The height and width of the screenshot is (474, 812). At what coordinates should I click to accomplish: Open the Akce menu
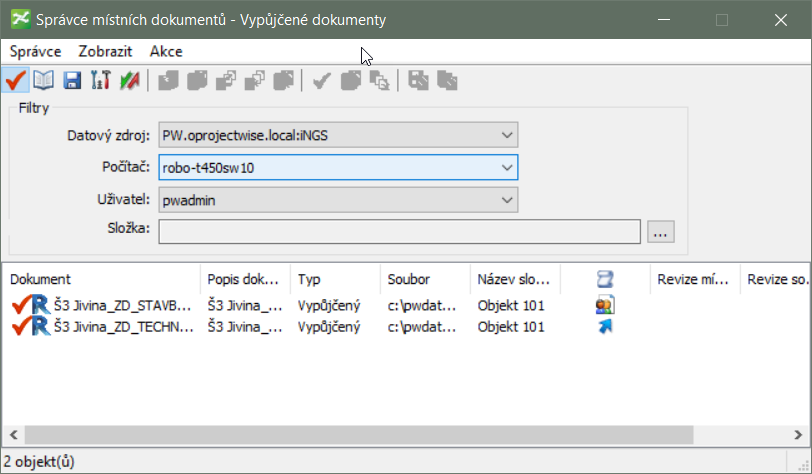[166, 51]
